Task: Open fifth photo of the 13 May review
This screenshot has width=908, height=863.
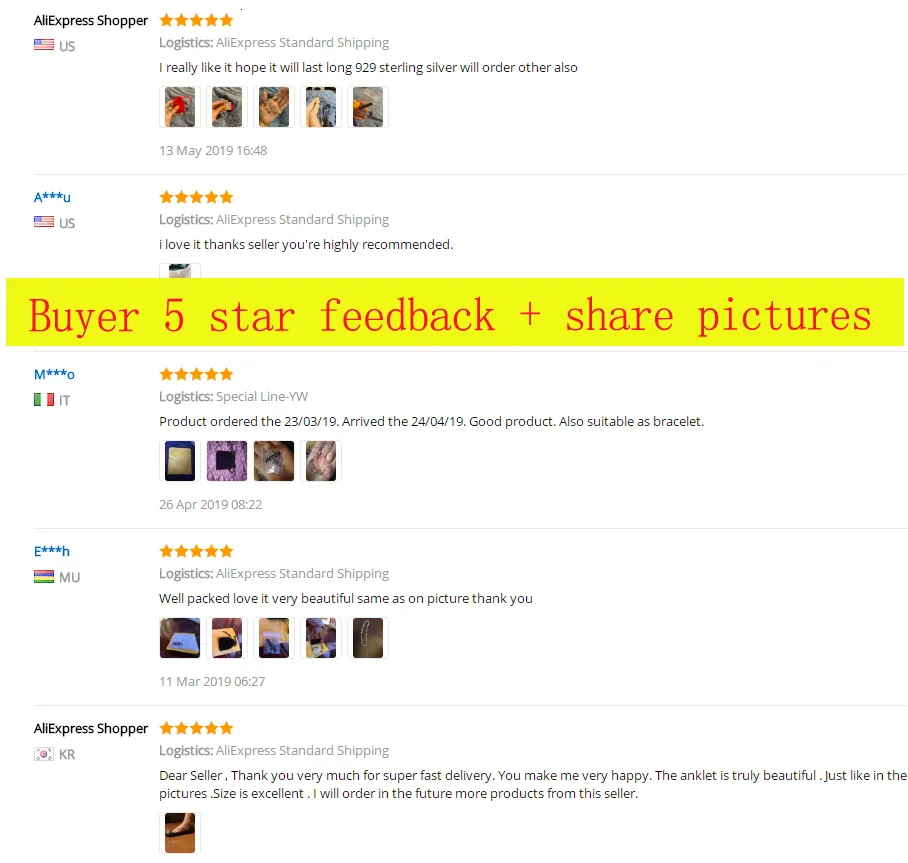Action: point(368,107)
